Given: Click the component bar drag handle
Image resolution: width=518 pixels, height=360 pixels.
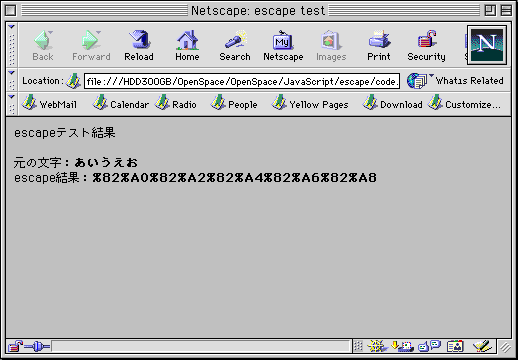Looking at the screenshot, I should (x=358, y=346).
